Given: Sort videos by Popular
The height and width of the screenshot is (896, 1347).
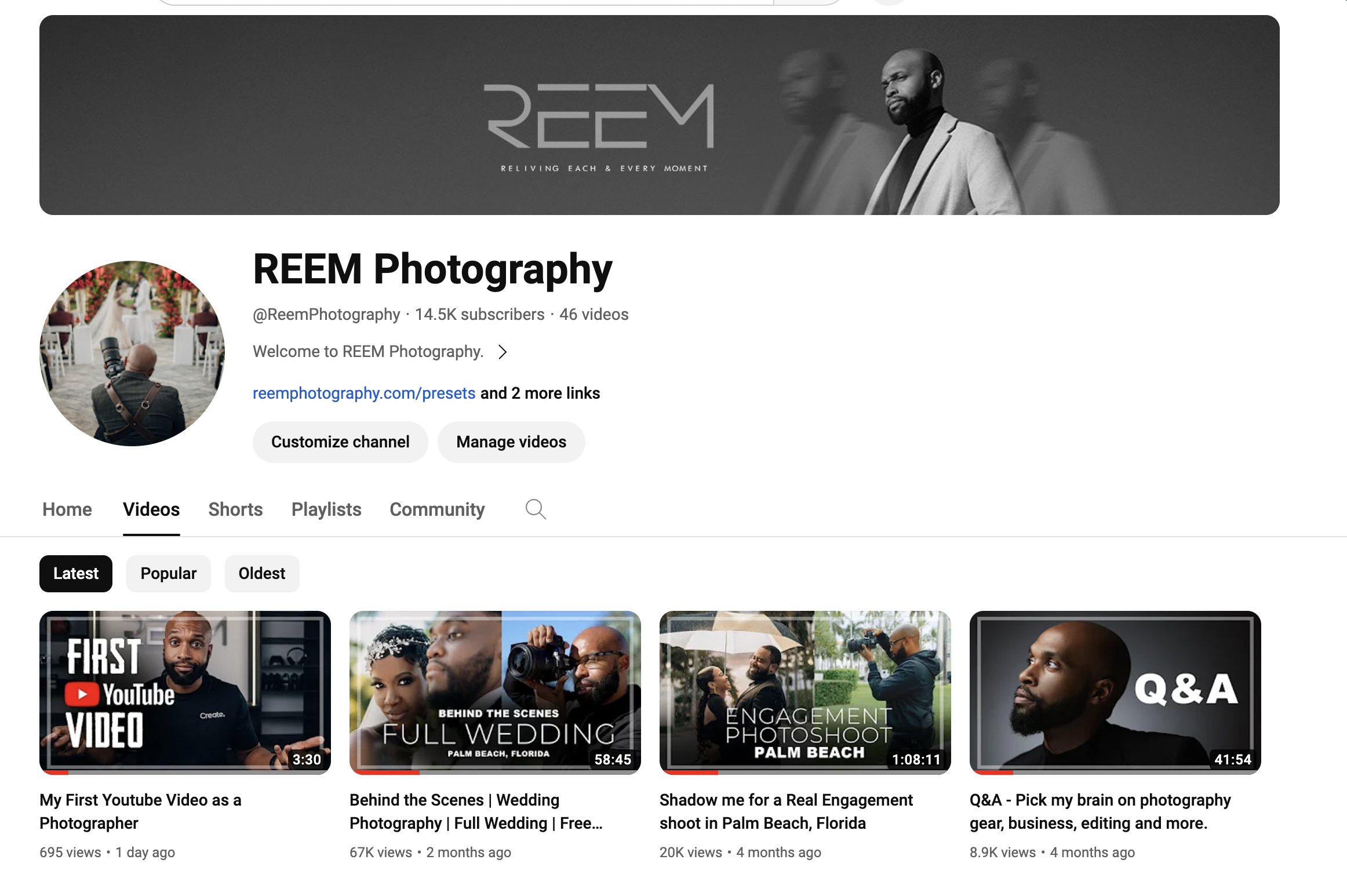Looking at the screenshot, I should click(x=168, y=574).
